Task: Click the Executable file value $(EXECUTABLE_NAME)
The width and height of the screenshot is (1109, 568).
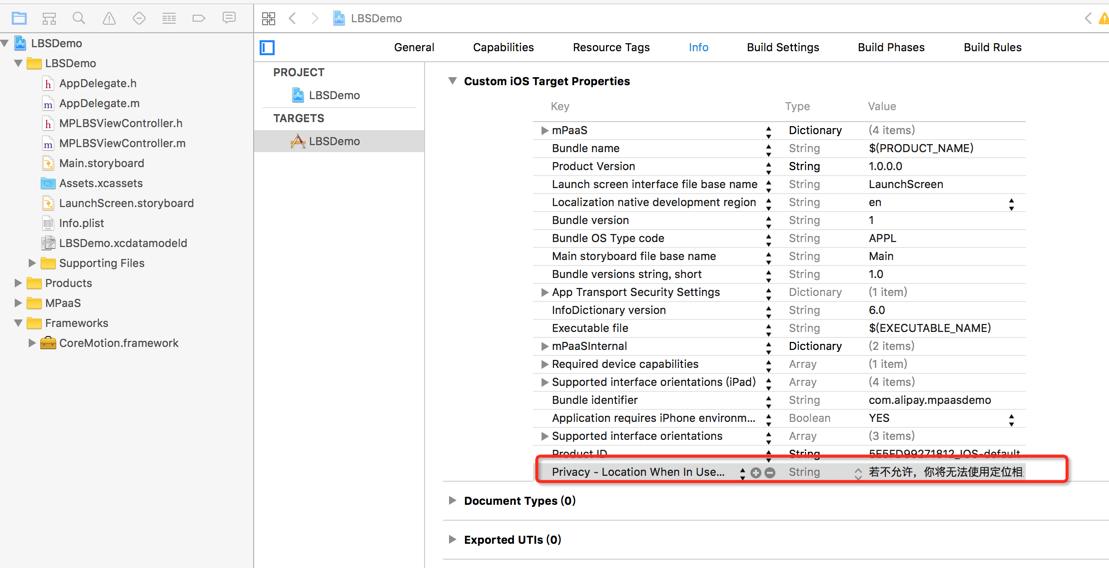Action: pyautogui.click(x=930, y=328)
